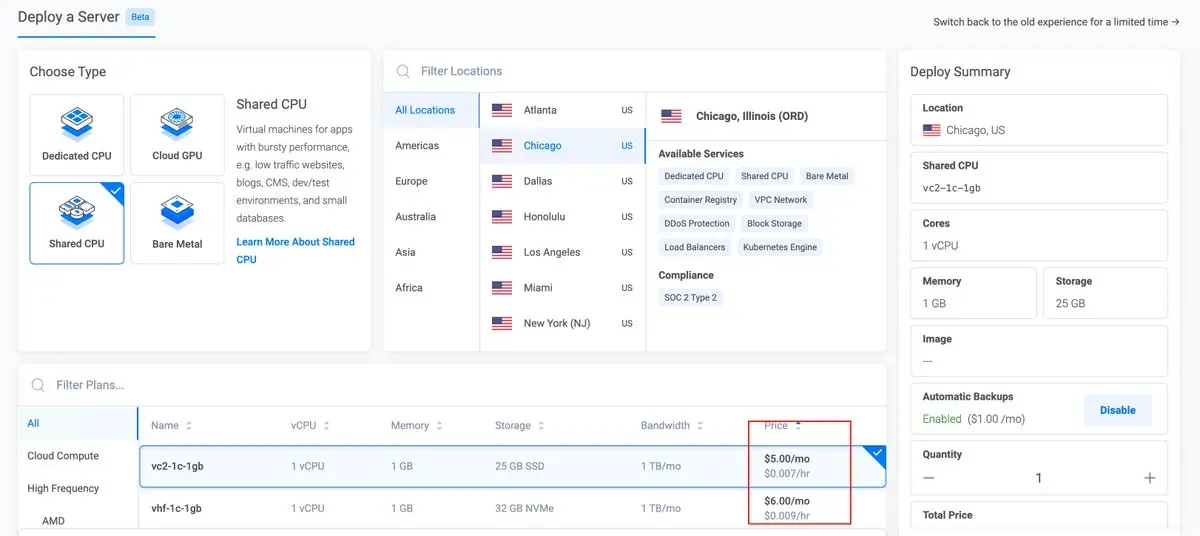Screen dimensions: 1200x536
Task: Show All Locations tab
Action: [431, 110]
